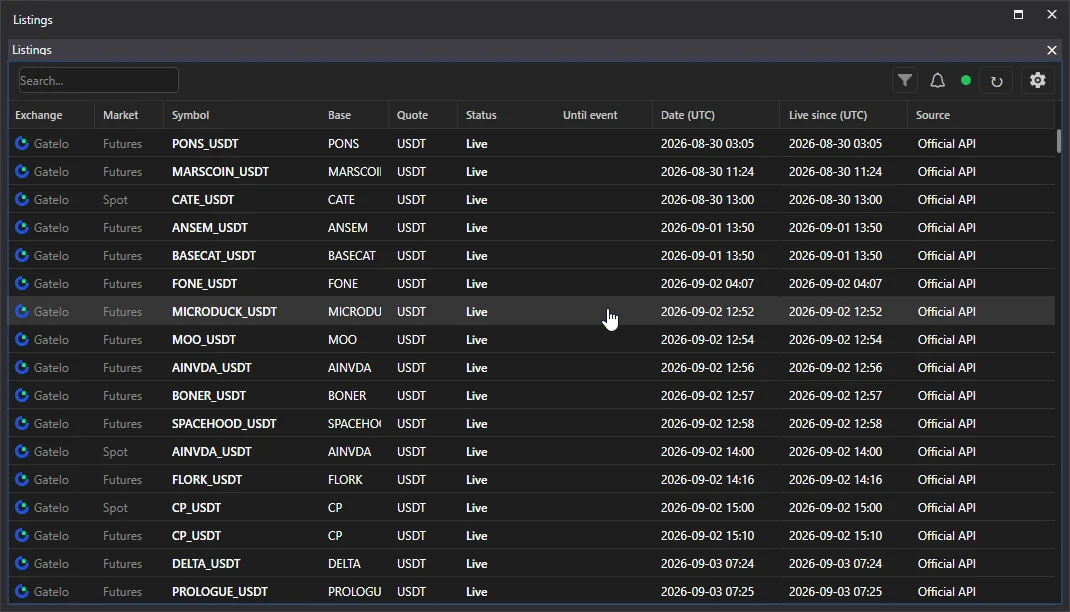This screenshot has height=612, width=1070.
Task: Select the PONS_USDT symbol cell
Action: (205, 143)
